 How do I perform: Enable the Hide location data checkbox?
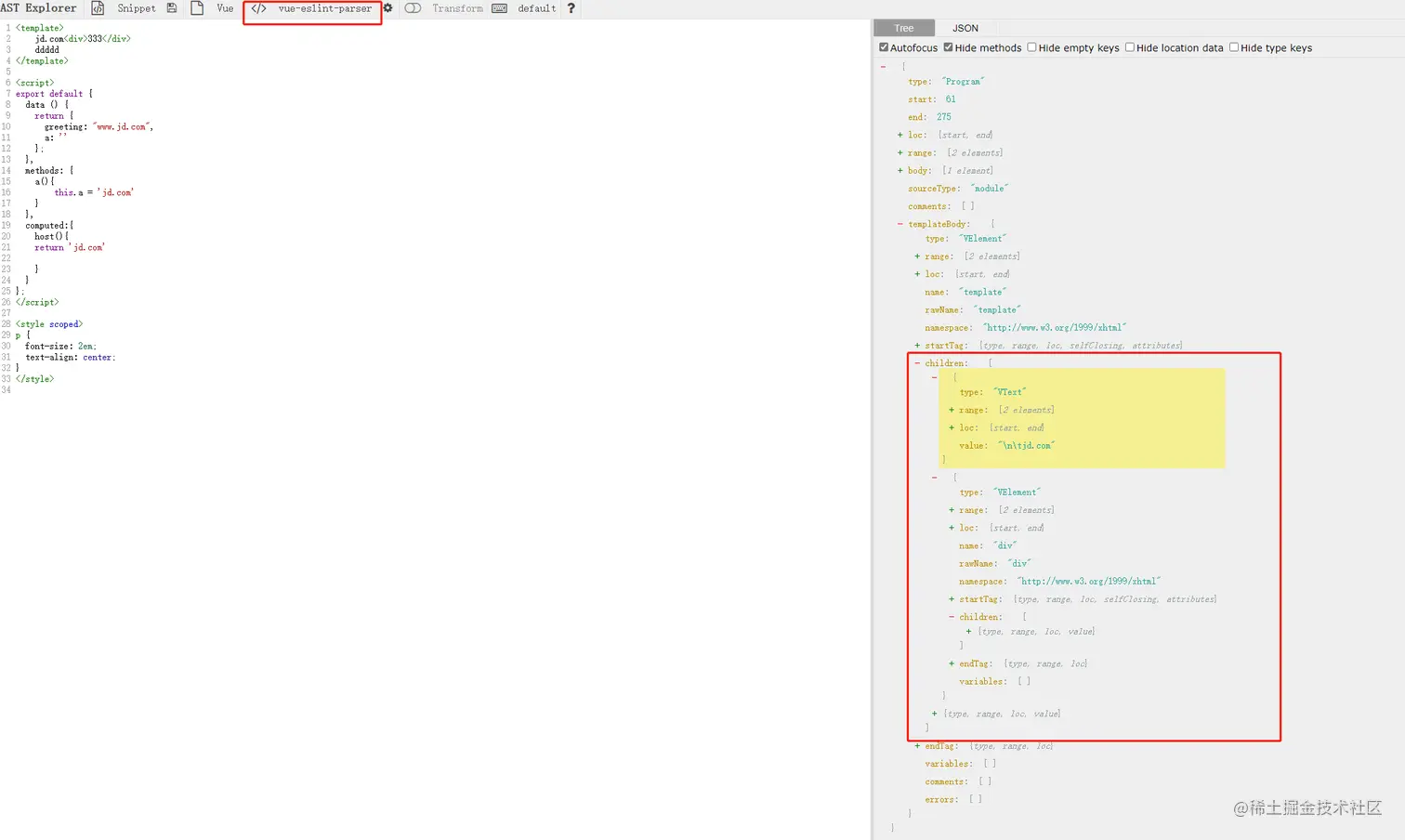pyautogui.click(x=1130, y=47)
